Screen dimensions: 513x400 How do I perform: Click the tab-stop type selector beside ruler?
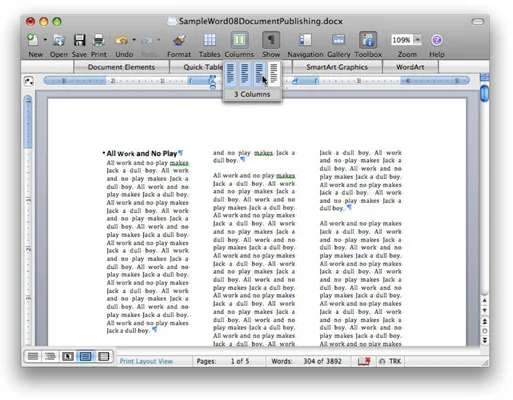click(x=29, y=81)
